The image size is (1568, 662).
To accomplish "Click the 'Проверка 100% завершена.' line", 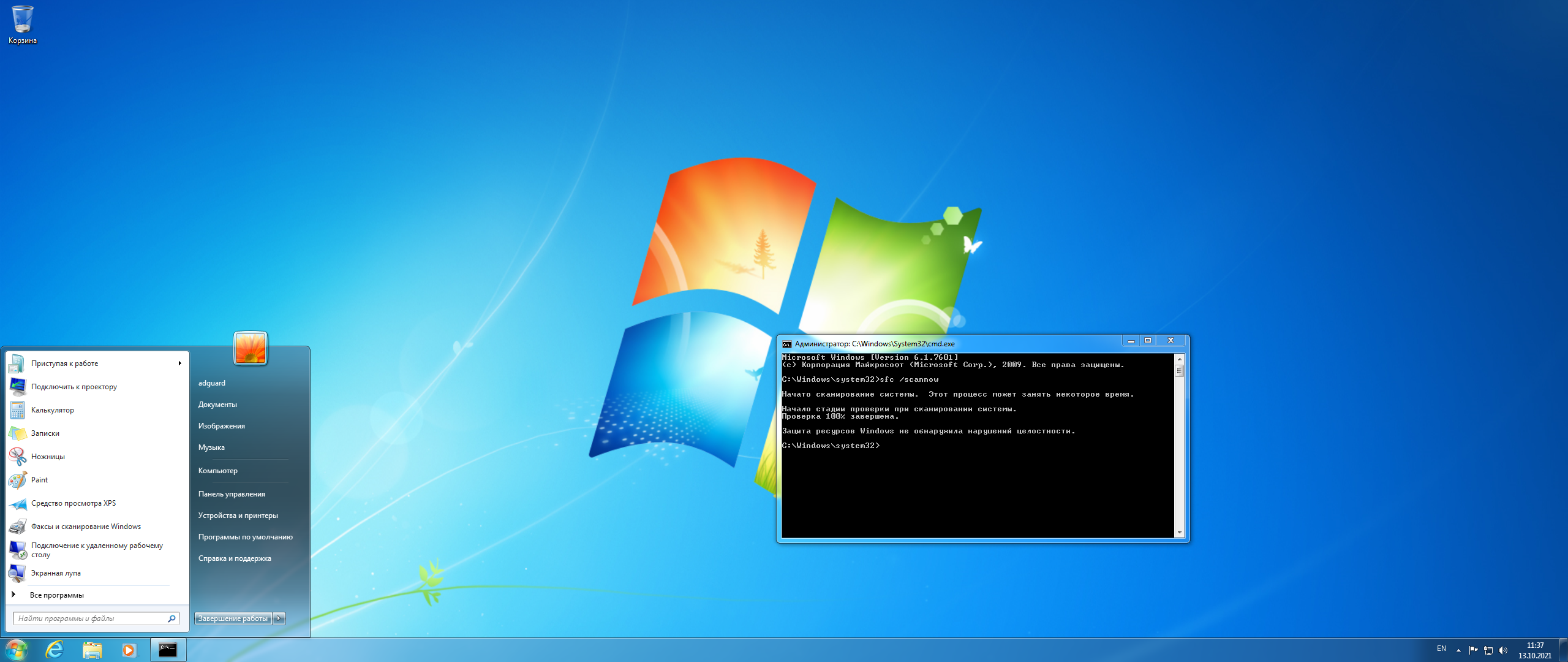I will pos(840,416).
